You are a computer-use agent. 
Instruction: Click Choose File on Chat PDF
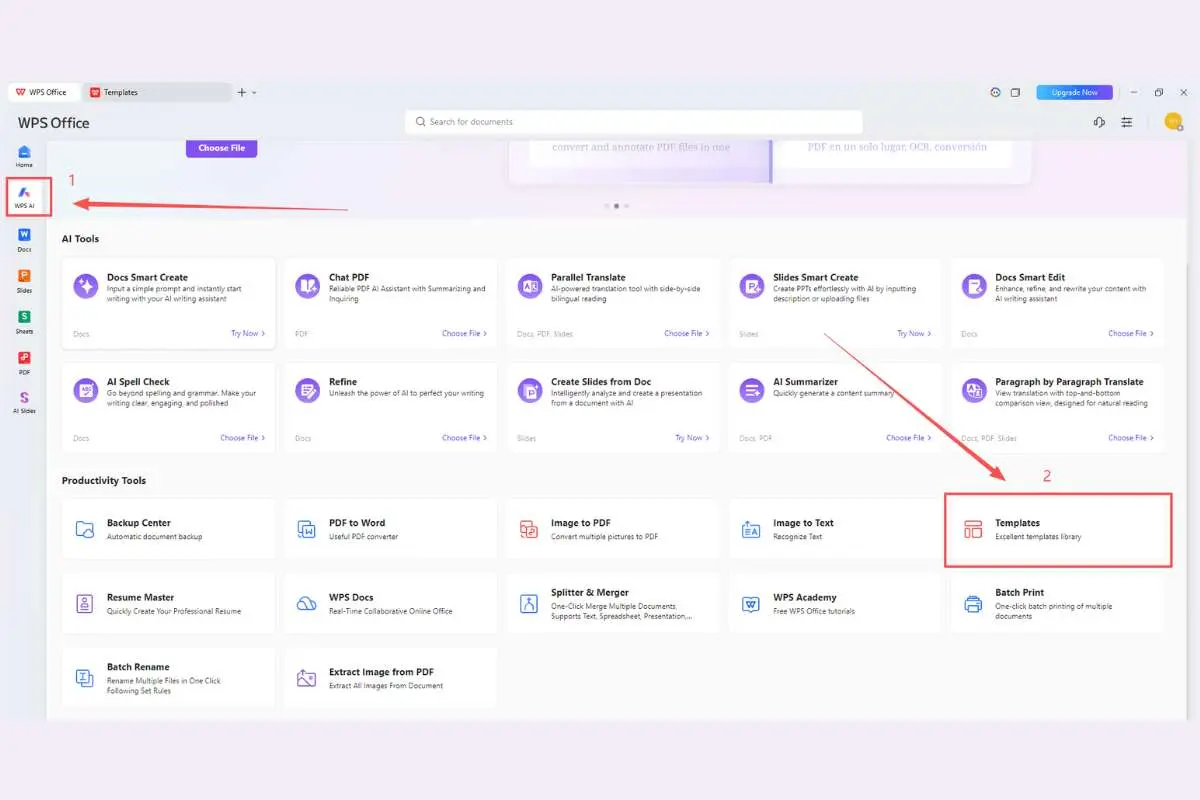(x=465, y=333)
